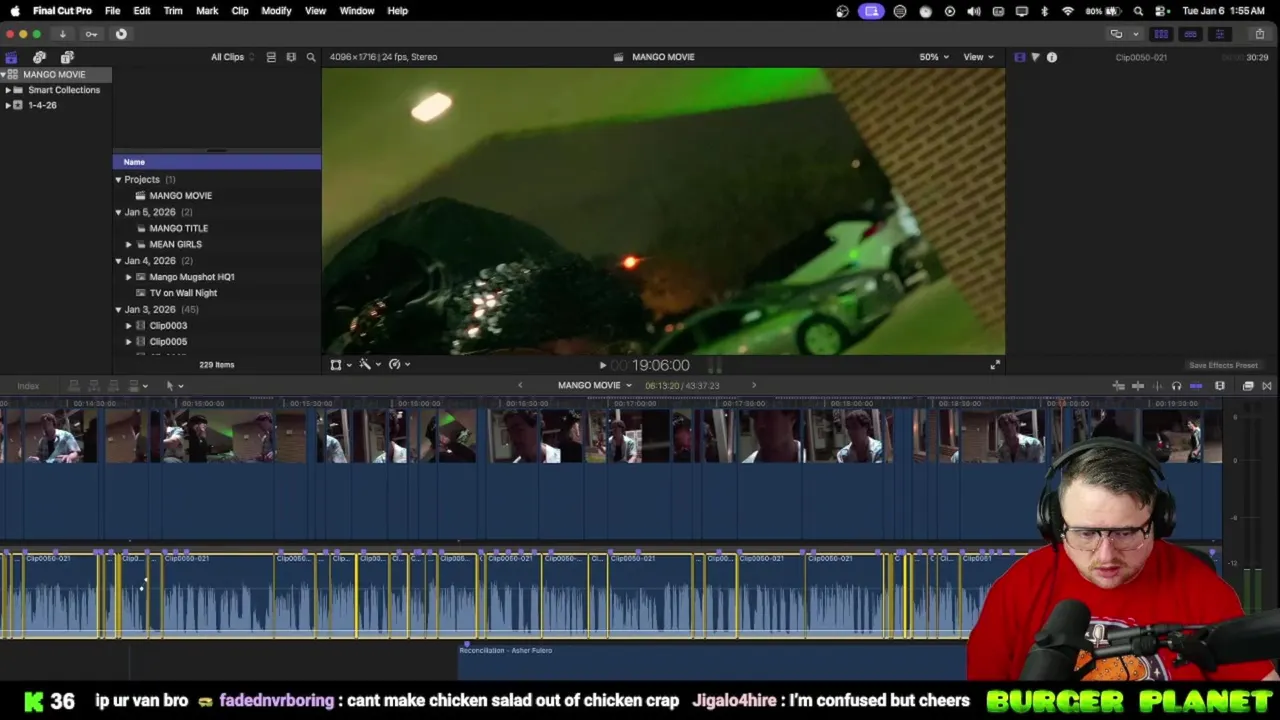This screenshot has height=720, width=1280.
Task: Open the Titles and Generators sidebar
Action: tap(67, 57)
